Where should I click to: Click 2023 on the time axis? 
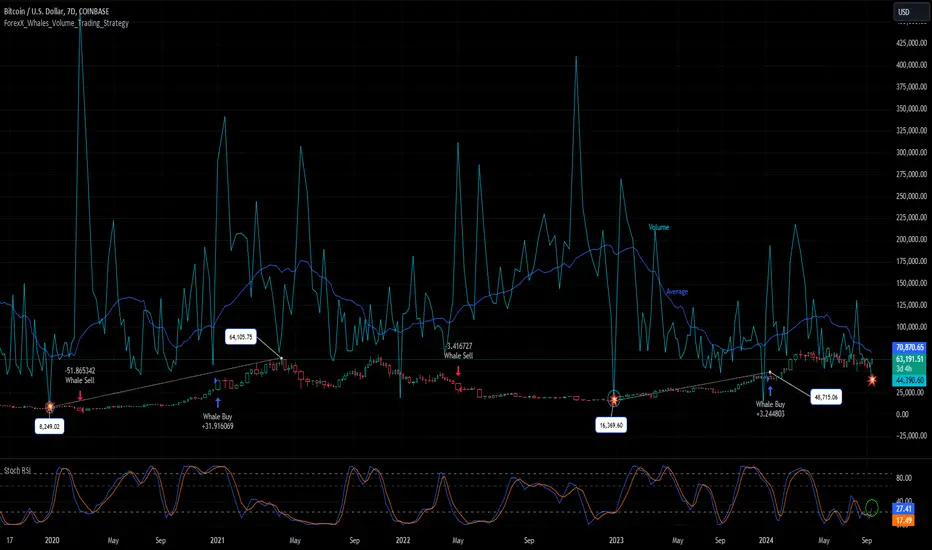click(x=616, y=540)
